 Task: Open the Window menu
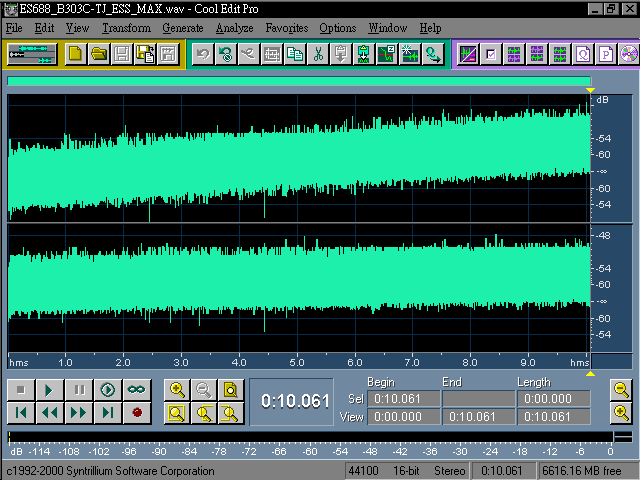click(x=388, y=28)
